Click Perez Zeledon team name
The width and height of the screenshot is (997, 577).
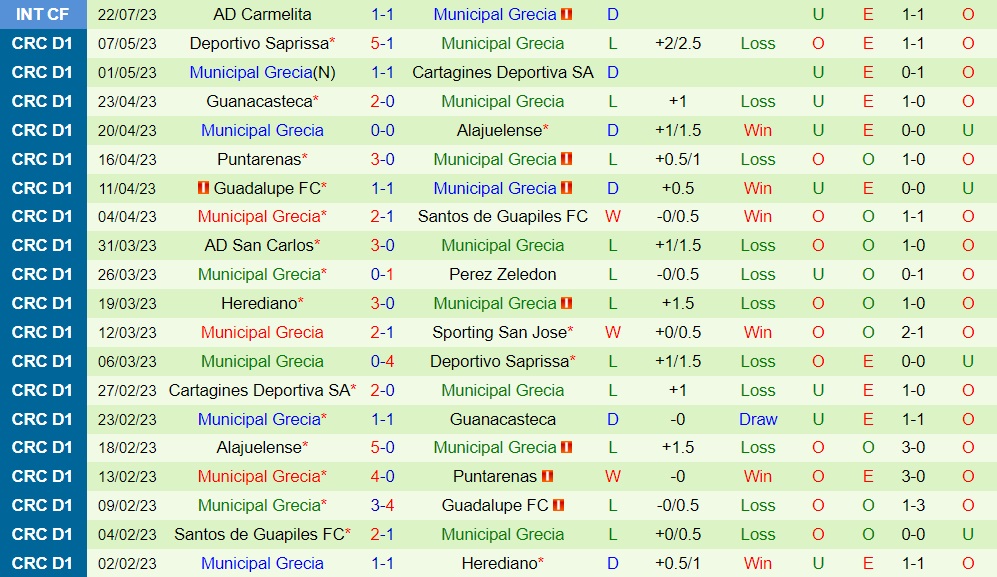coord(503,274)
